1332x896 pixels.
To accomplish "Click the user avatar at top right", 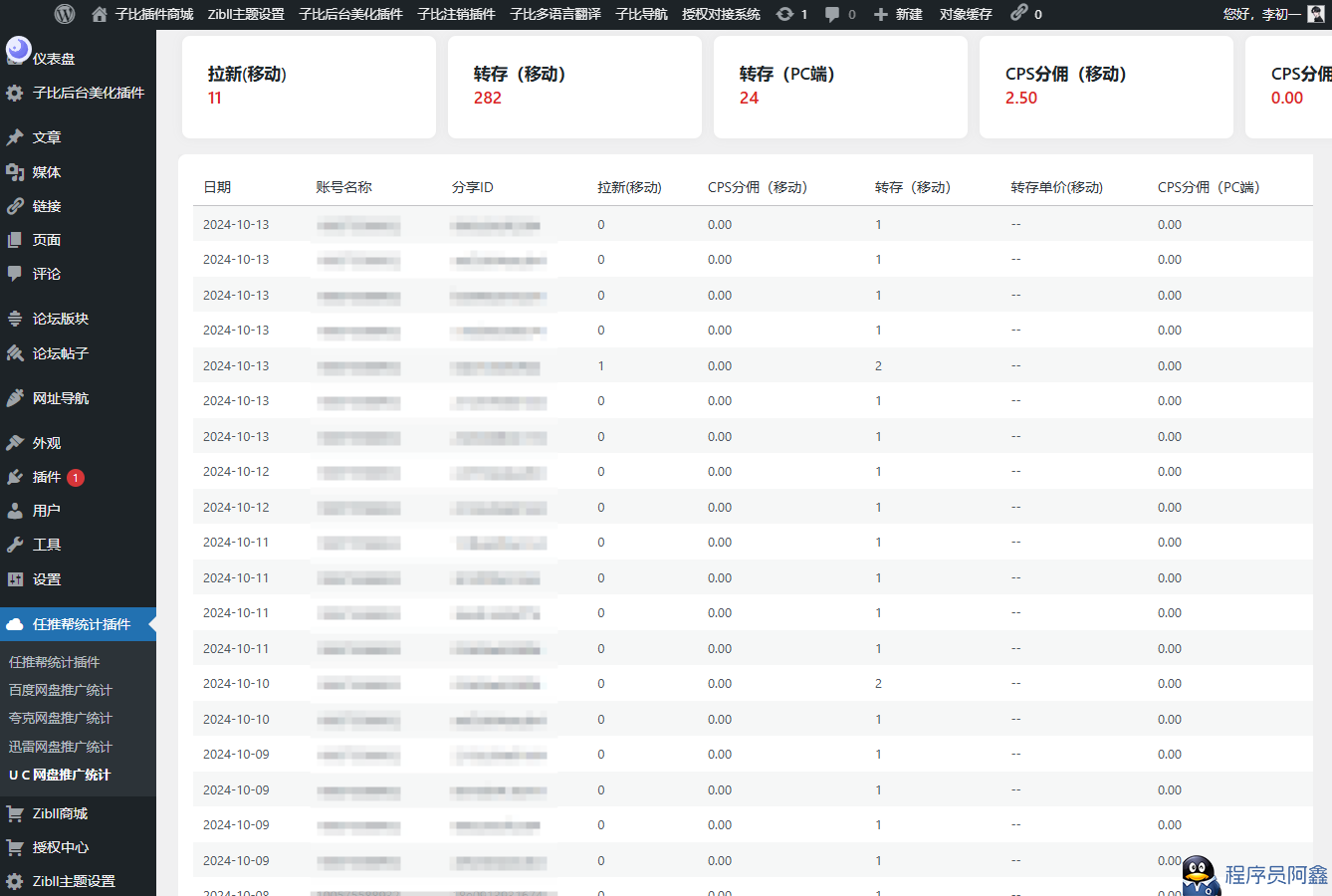I will pos(1316,14).
